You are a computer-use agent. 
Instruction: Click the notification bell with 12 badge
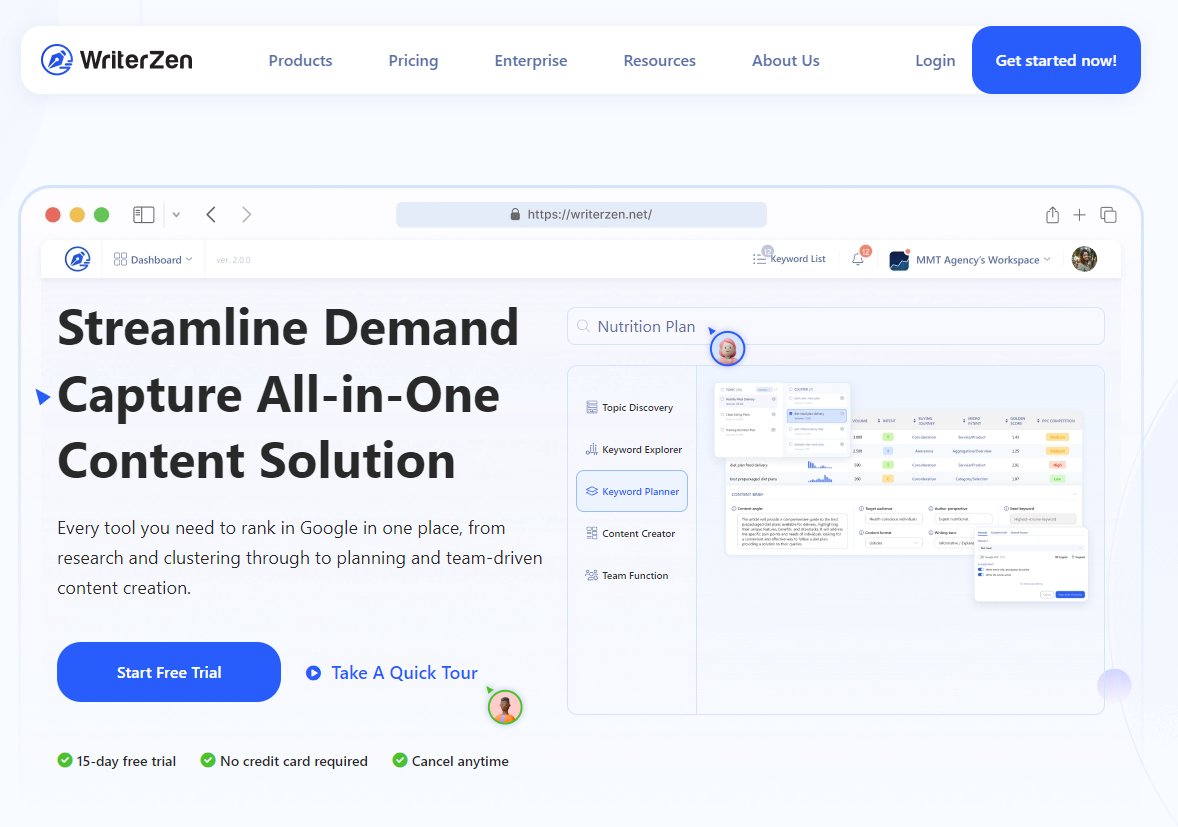click(857, 259)
